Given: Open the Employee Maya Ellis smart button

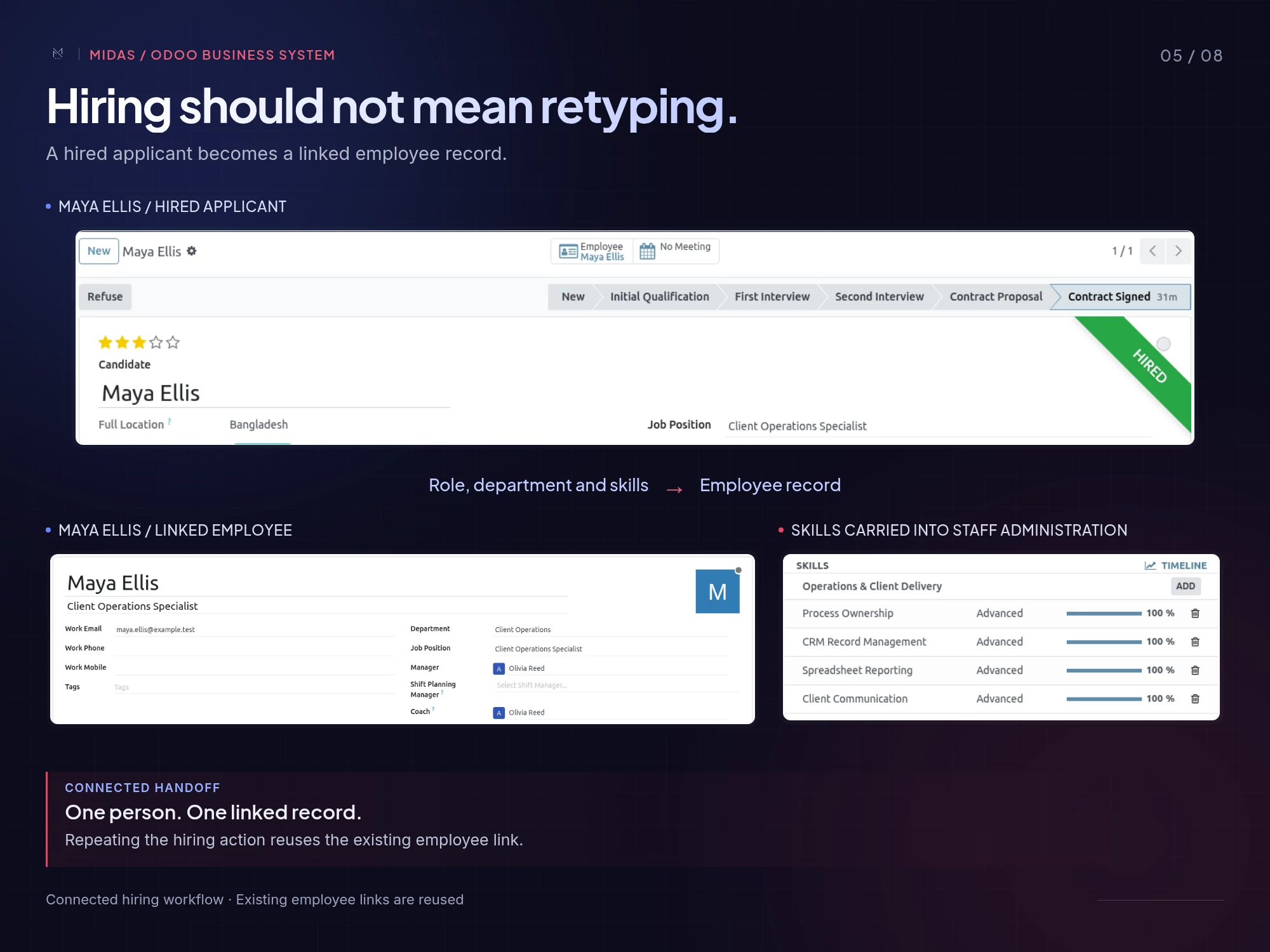Looking at the screenshot, I should [x=592, y=251].
